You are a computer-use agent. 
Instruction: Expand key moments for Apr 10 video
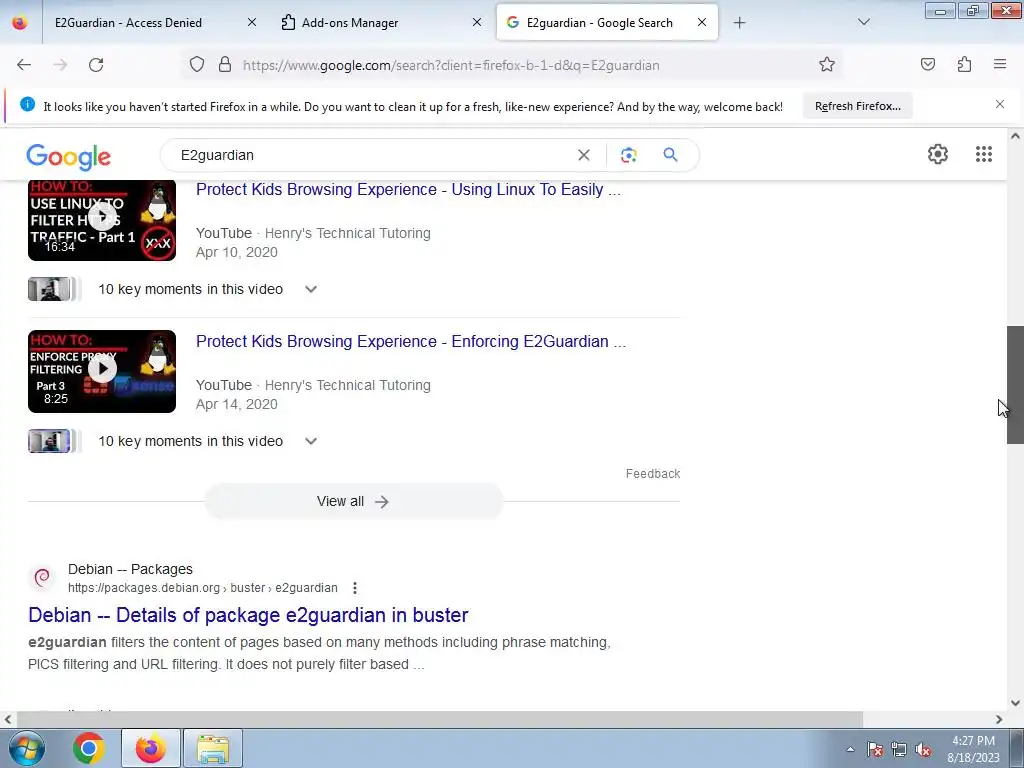[x=311, y=289]
